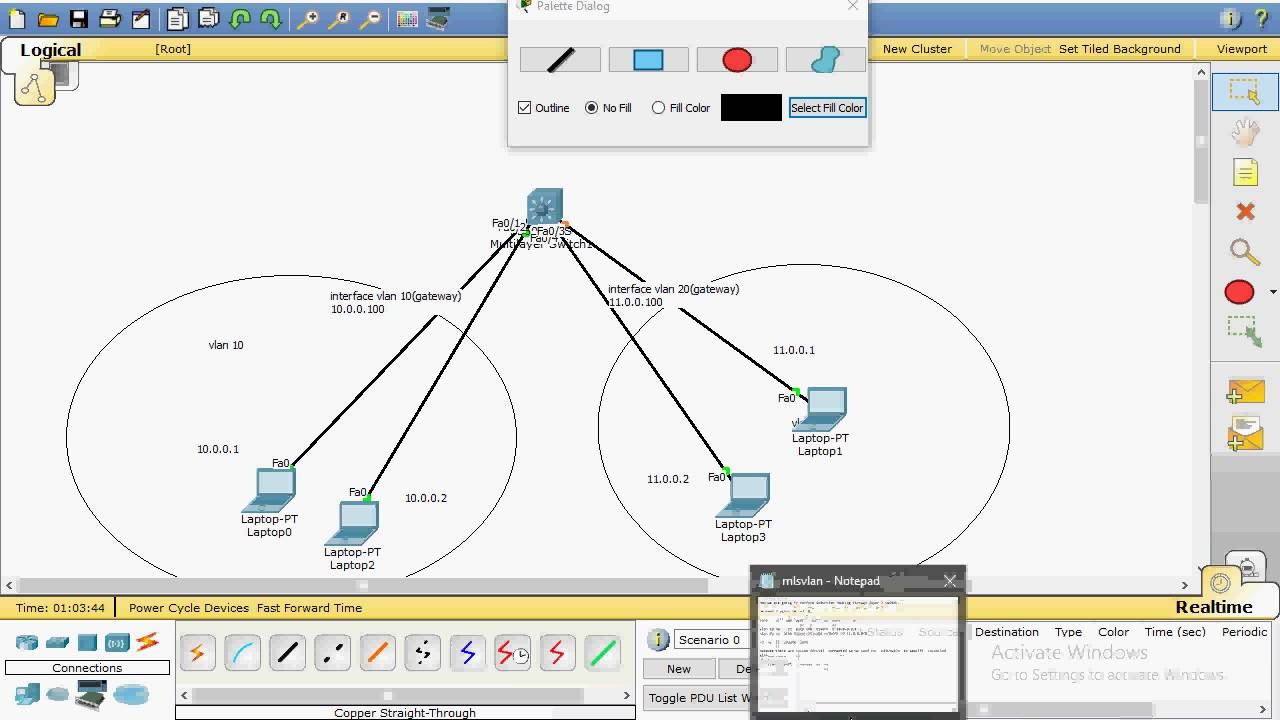Open the Scenario 0 dropdown
The width and height of the screenshot is (1280, 720).
click(711, 640)
